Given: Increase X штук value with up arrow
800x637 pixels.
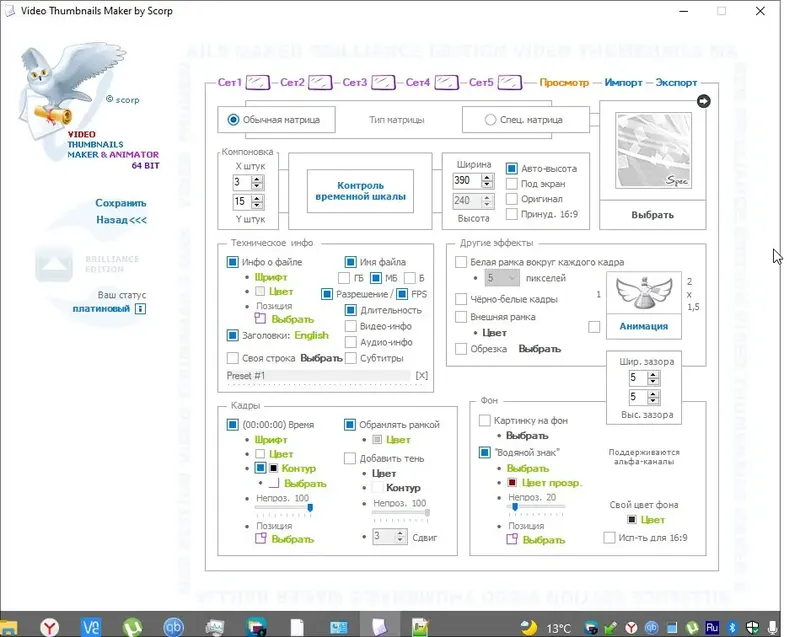Looking at the screenshot, I should pos(257,179).
